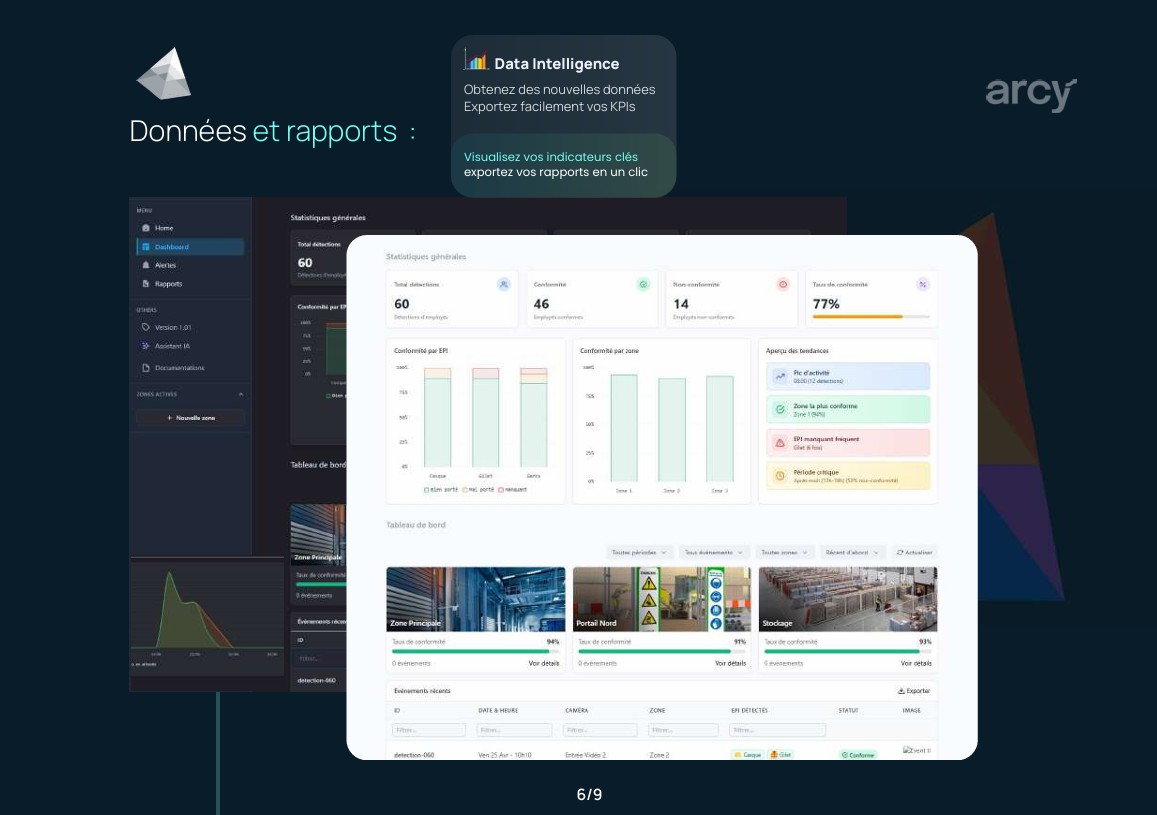Click the Home icon in sidebar

146,228
